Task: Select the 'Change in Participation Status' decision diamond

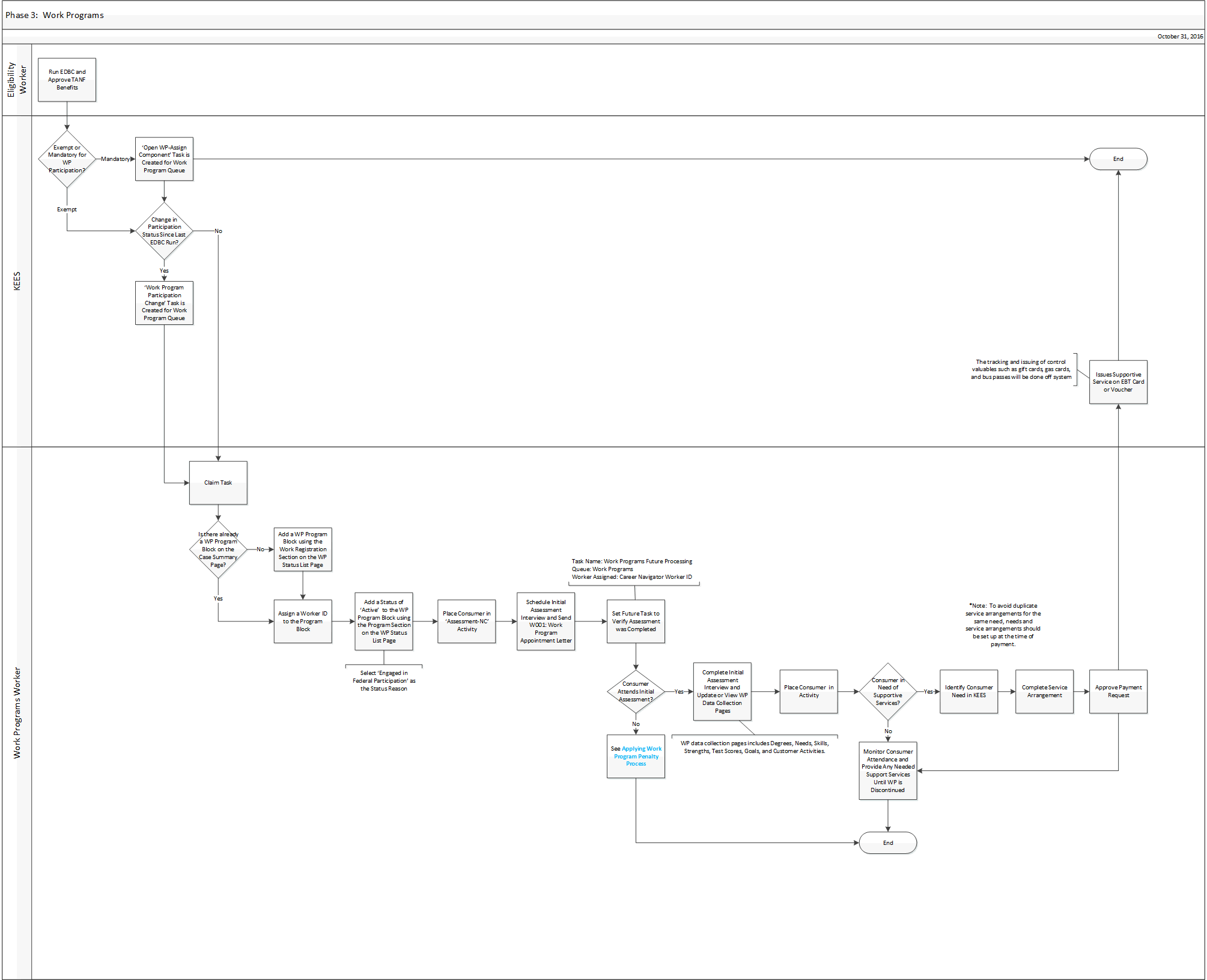Action: click(x=164, y=231)
